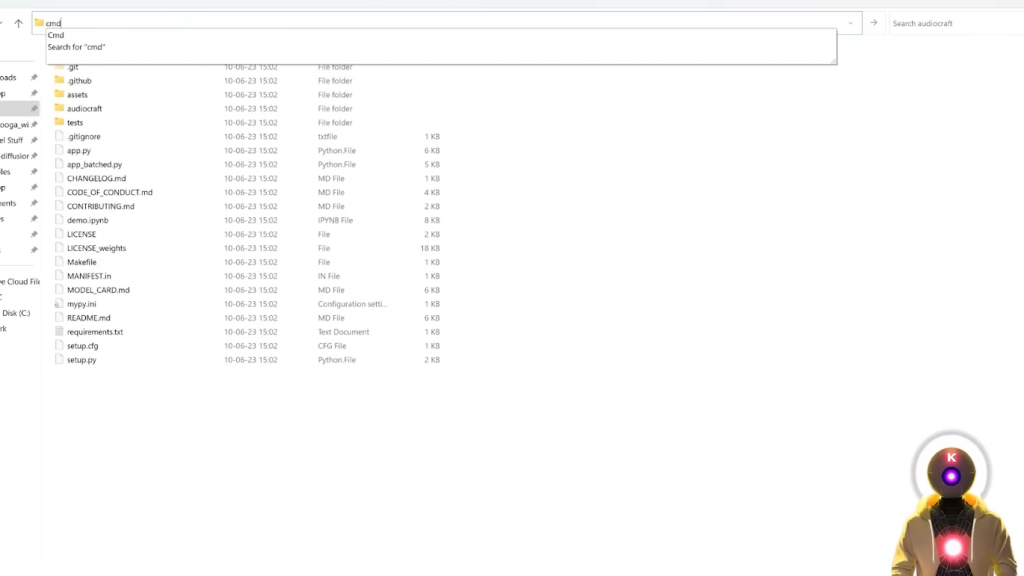Select the assets folder icon

59,94
